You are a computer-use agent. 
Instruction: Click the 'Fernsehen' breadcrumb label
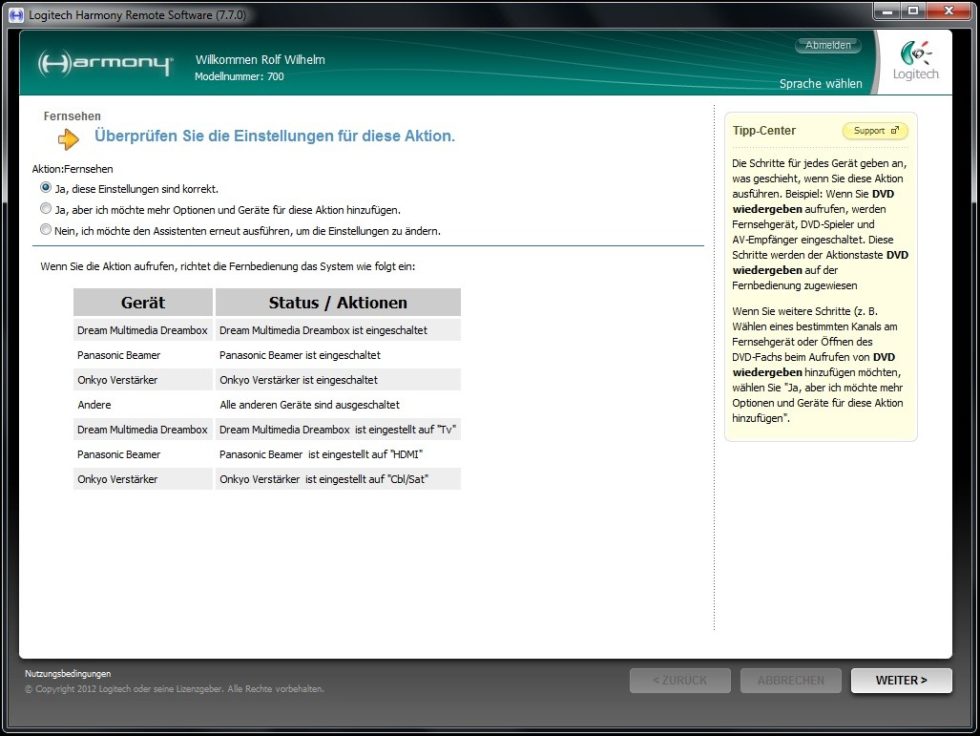click(72, 116)
